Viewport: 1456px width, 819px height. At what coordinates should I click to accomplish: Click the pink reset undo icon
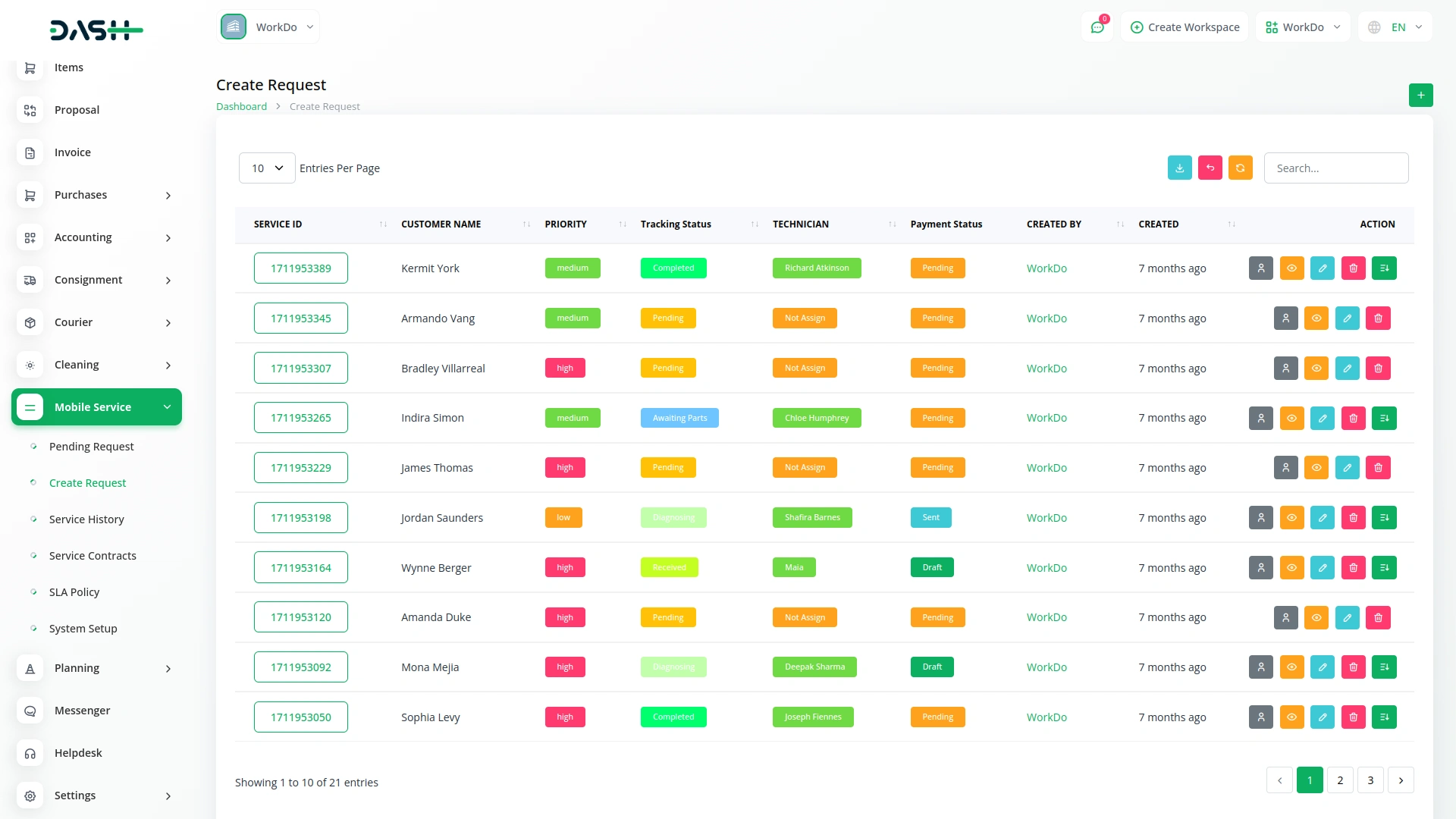point(1210,168)
